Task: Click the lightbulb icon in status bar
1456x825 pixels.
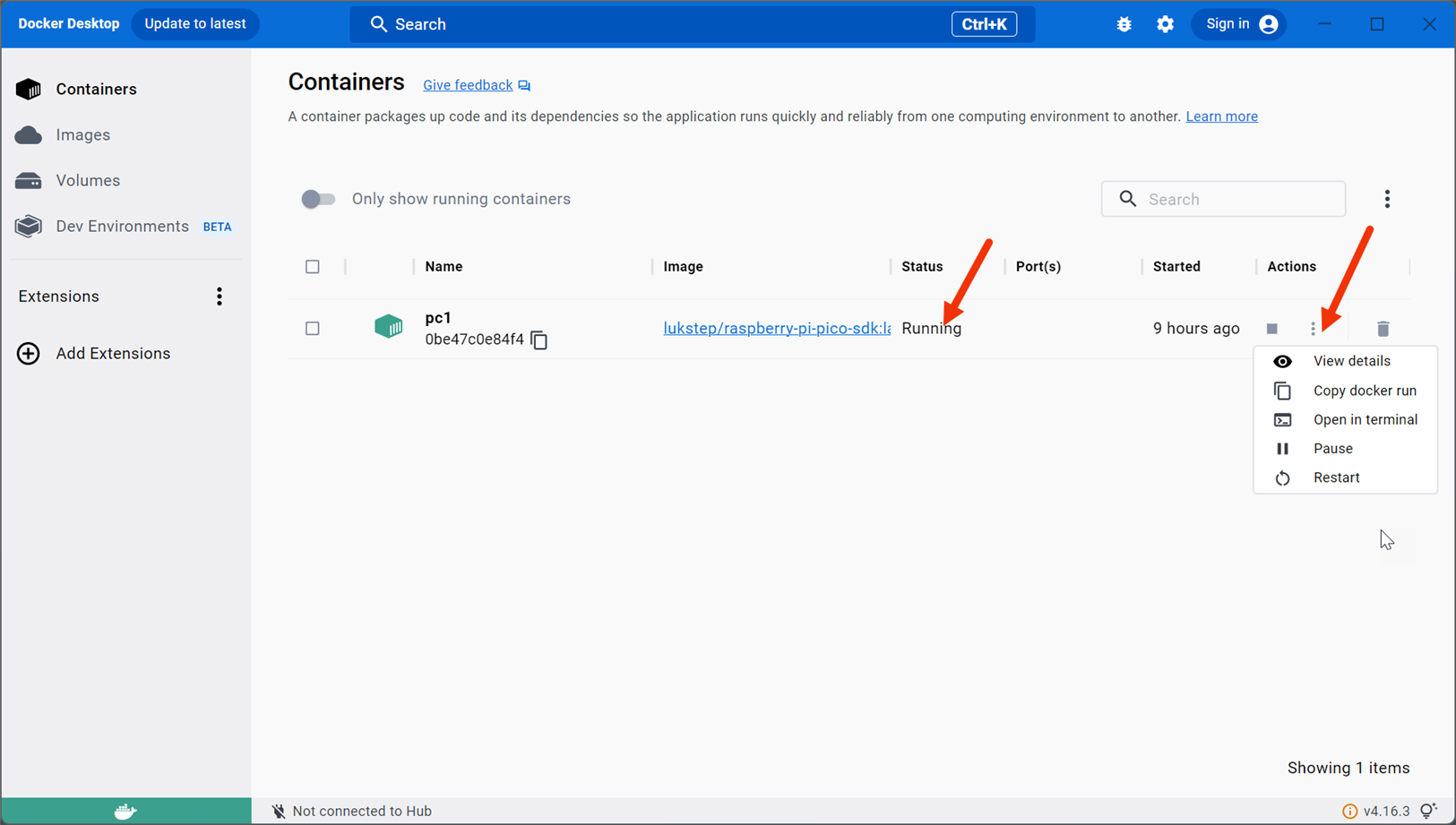Action: 1428,811
